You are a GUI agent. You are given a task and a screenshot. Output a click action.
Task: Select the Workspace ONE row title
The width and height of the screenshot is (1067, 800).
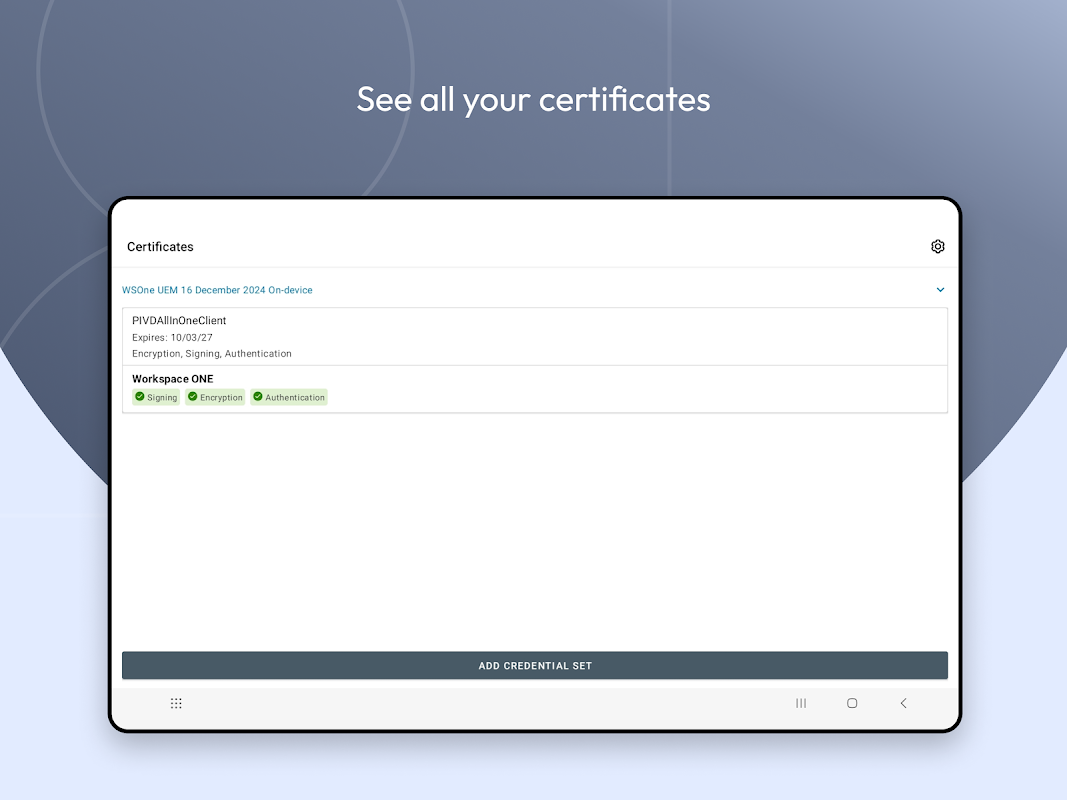pos(173,379)
